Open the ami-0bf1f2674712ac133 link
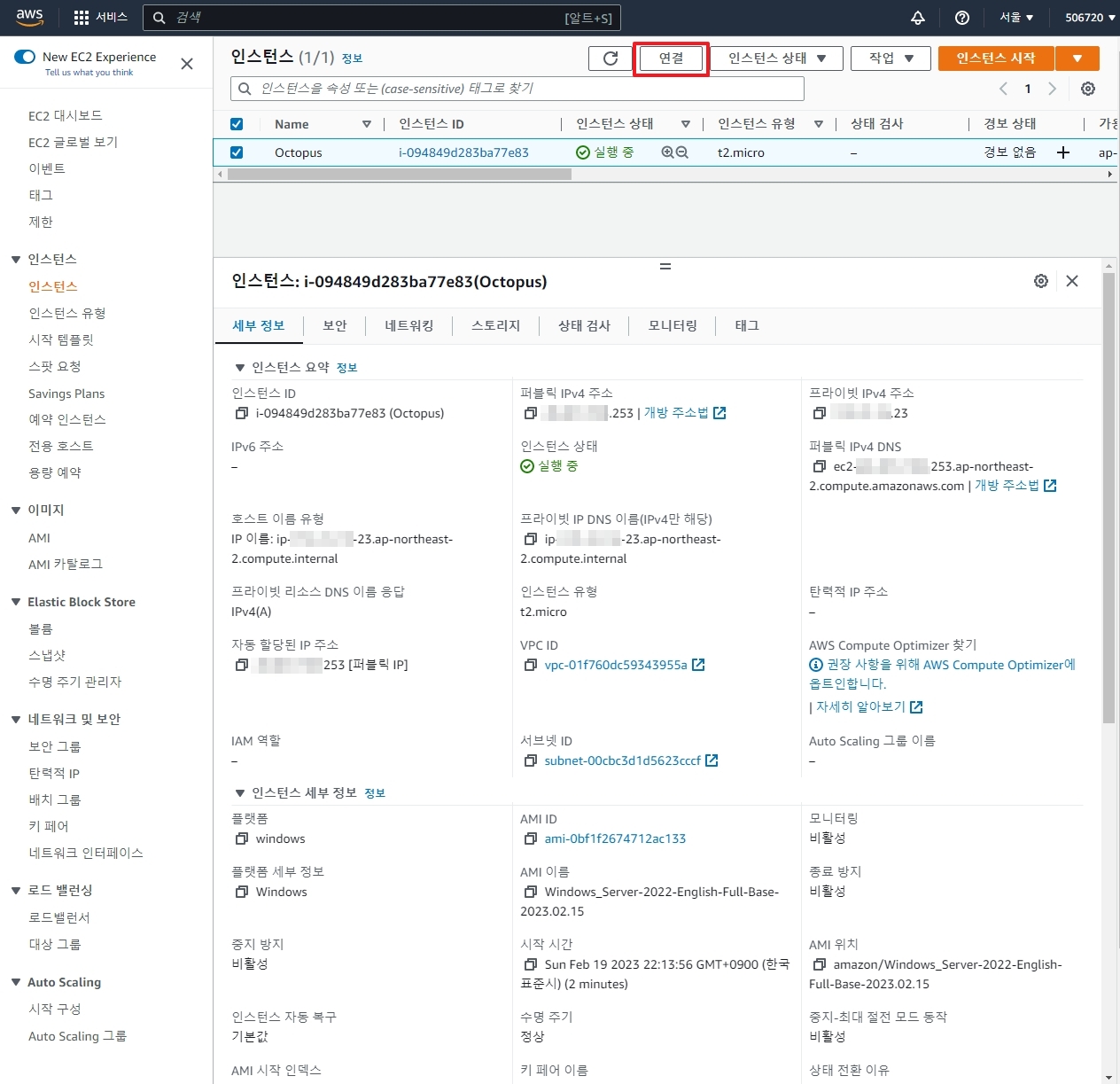 point(615,838)
